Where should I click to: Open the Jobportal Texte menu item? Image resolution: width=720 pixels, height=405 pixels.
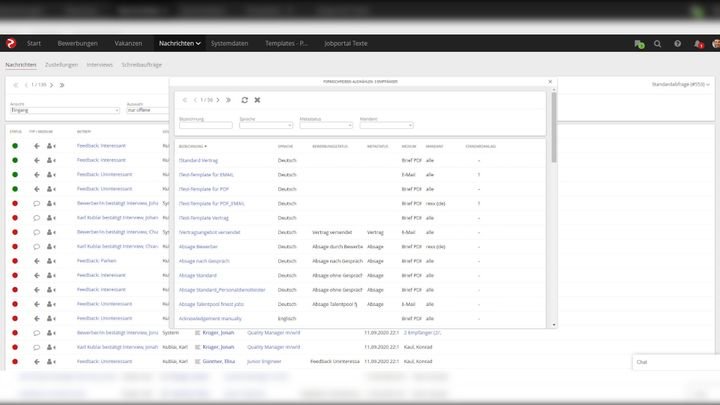[346, 43]
